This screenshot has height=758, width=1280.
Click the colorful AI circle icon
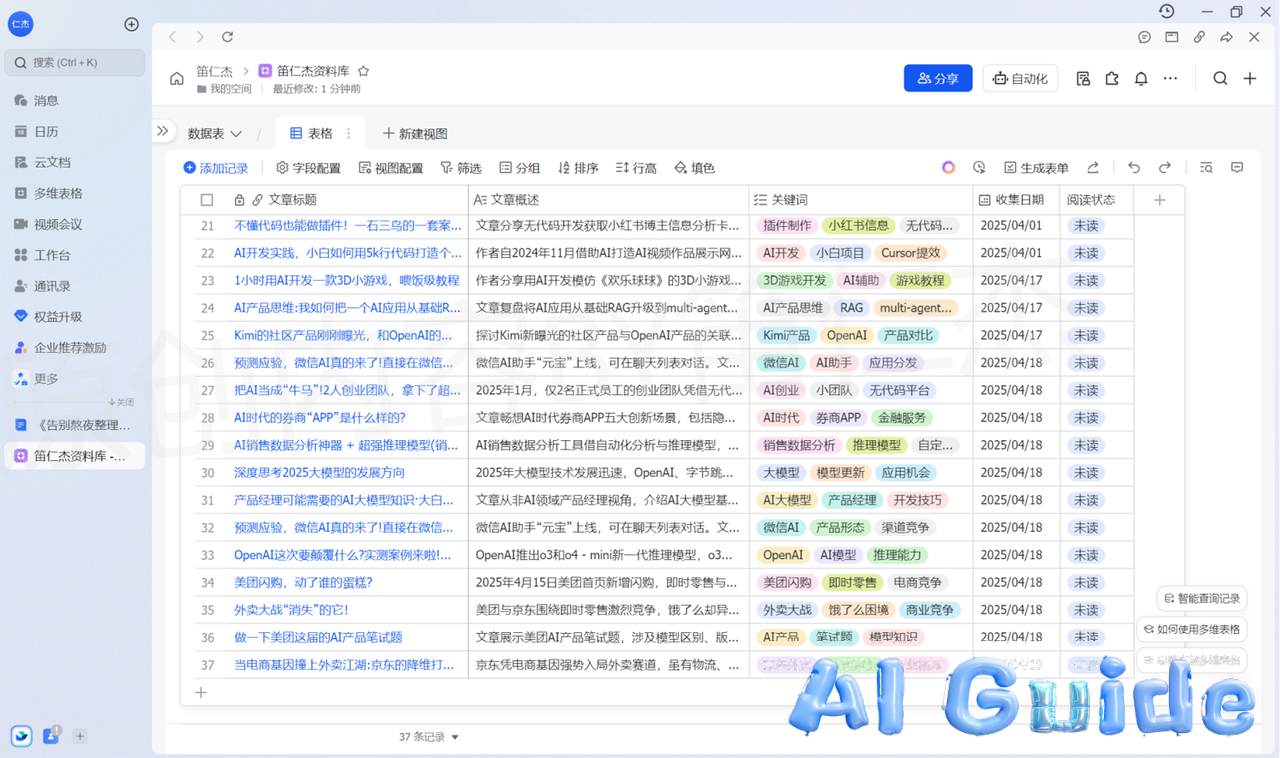click(949, 167)
